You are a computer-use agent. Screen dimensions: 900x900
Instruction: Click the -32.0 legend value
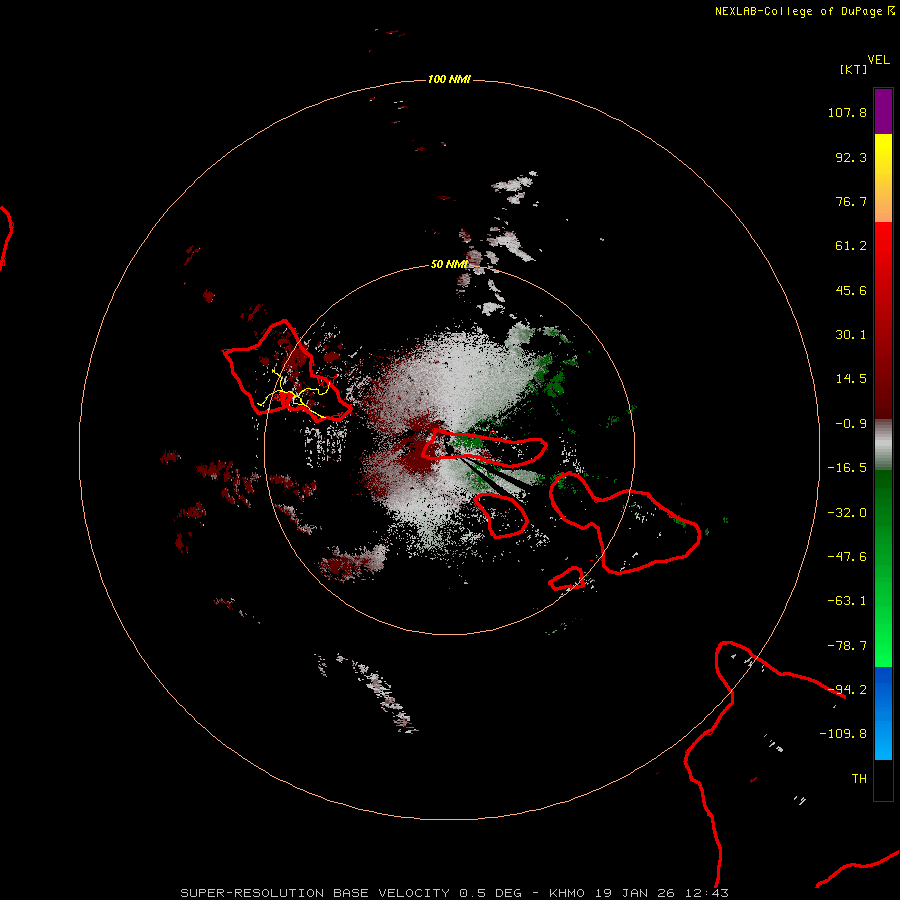pos(847,513)
